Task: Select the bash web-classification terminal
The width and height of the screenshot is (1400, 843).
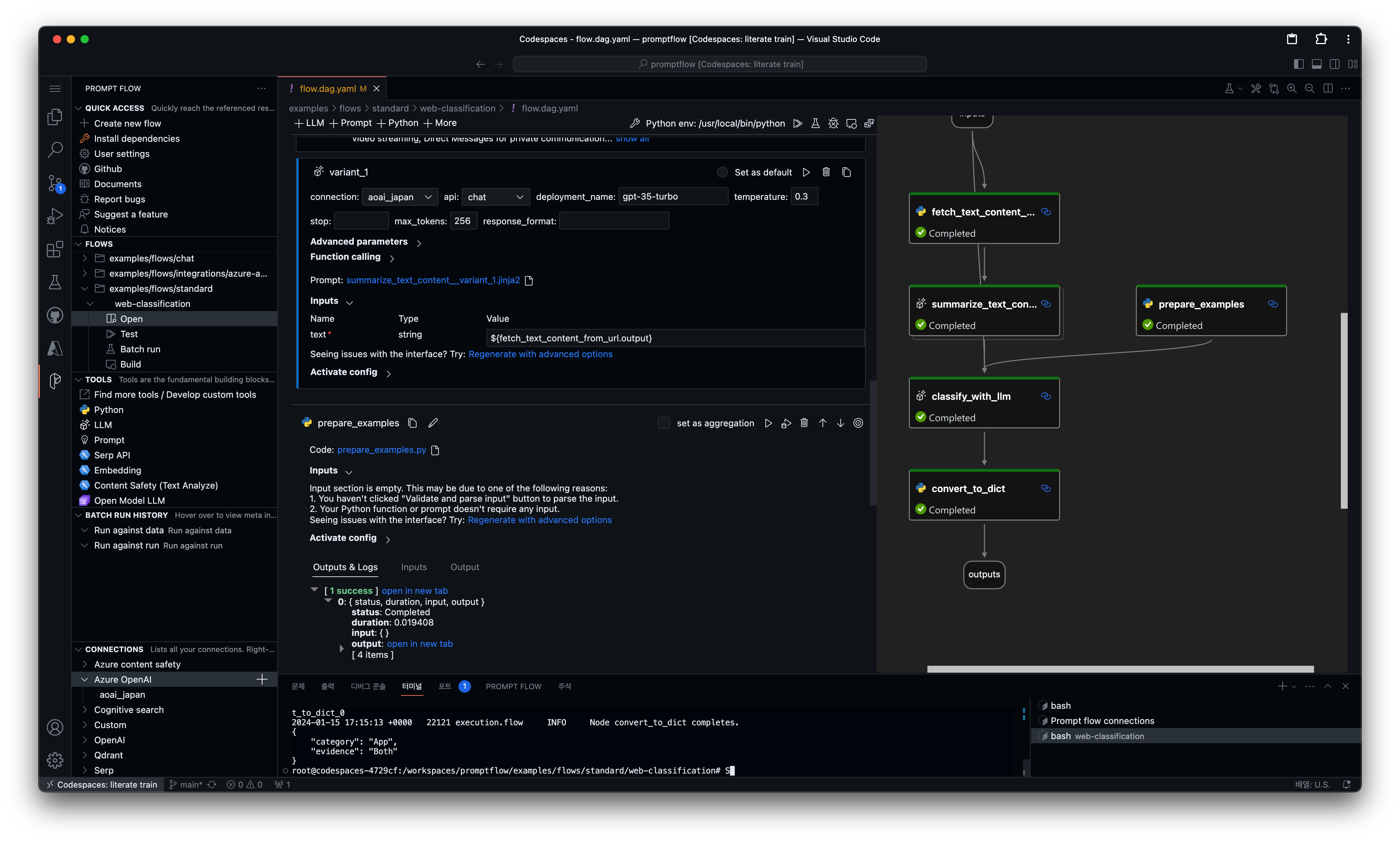Action: coord(1195,736)
